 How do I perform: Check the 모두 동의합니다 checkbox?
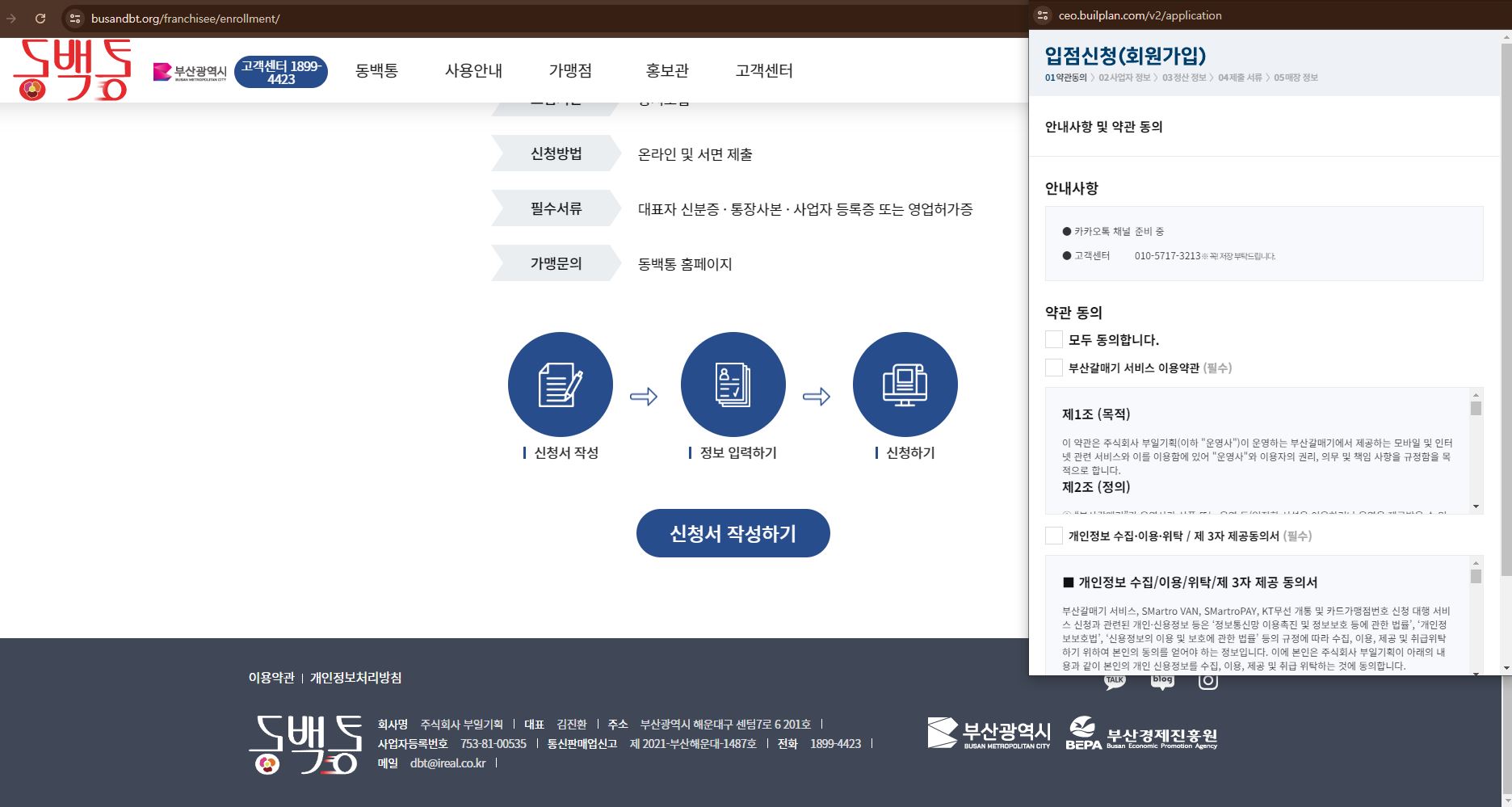1054,339
